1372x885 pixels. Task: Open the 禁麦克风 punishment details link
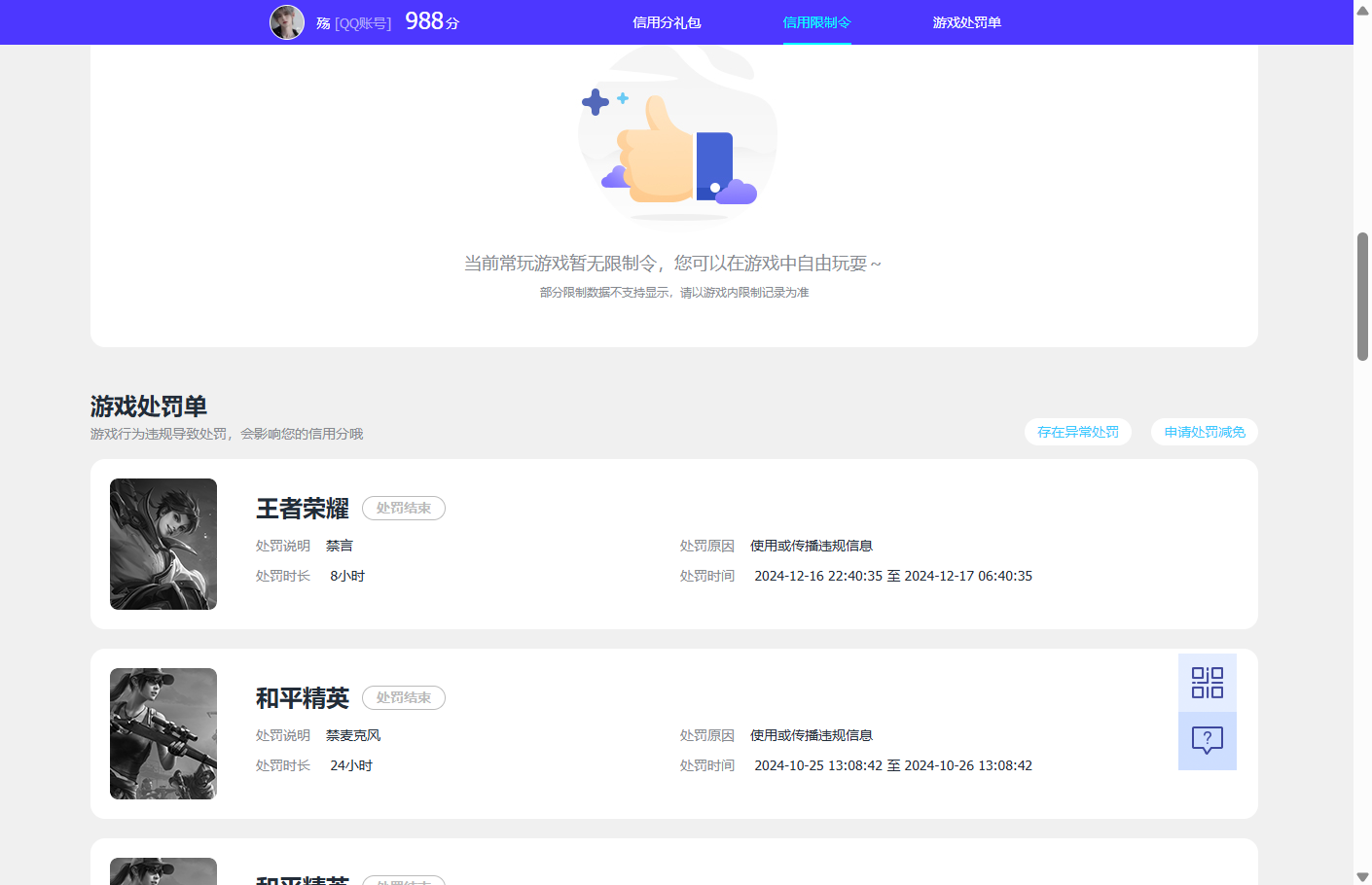[354, 735]
